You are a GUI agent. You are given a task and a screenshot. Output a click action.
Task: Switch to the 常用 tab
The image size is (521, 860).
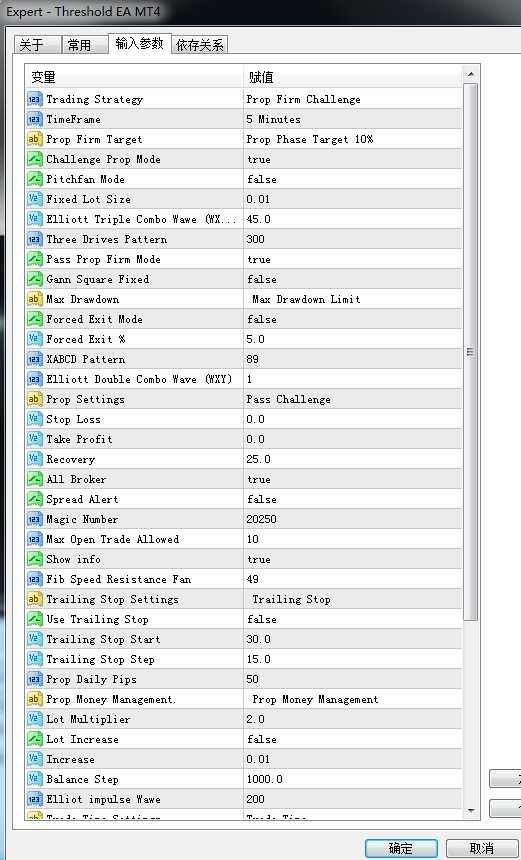tap(84, 45)
